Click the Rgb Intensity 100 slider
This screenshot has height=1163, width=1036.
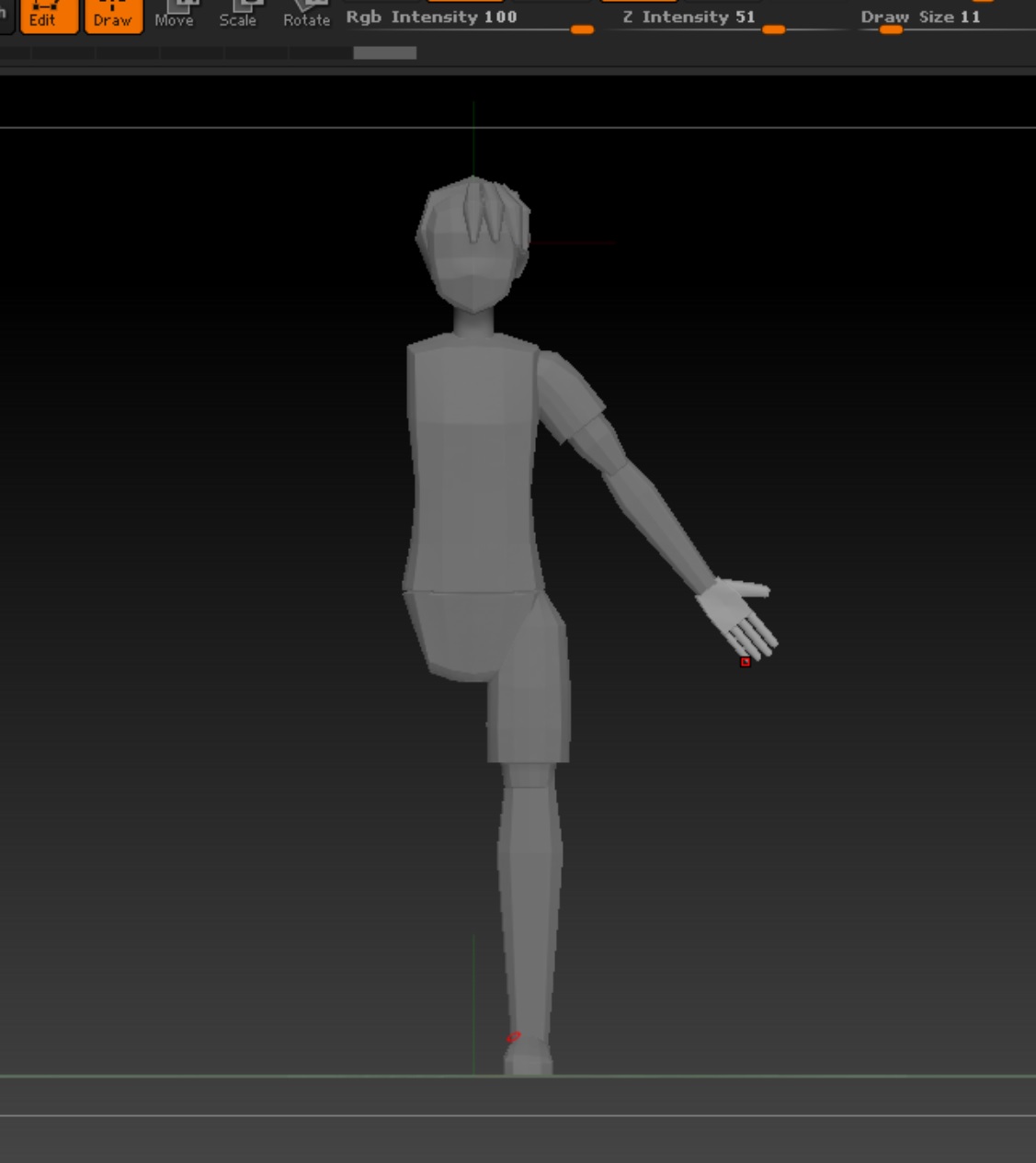tap(470, 19)
